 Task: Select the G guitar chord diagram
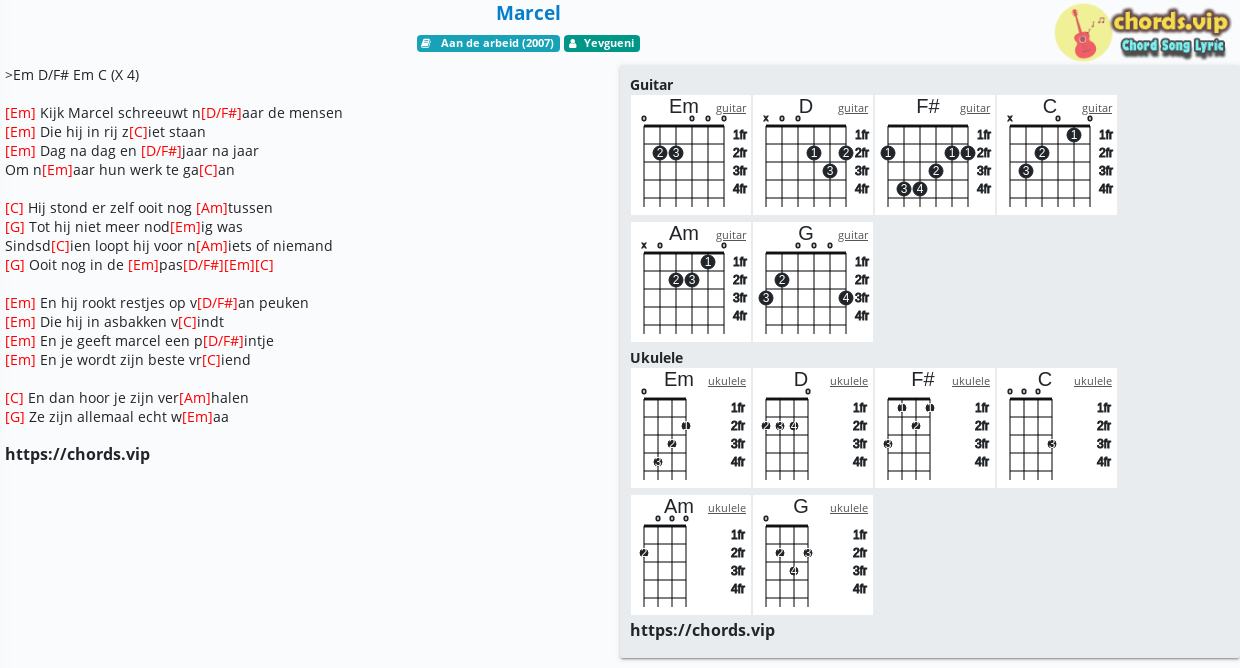(x=813, y=282)
